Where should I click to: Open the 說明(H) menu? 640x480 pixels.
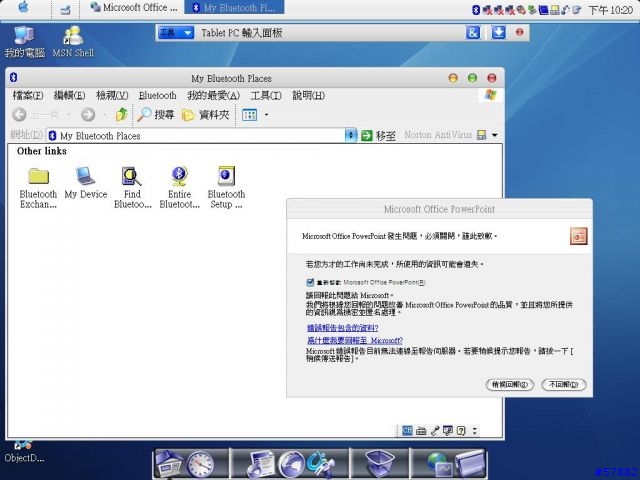(x=309, y=96)
